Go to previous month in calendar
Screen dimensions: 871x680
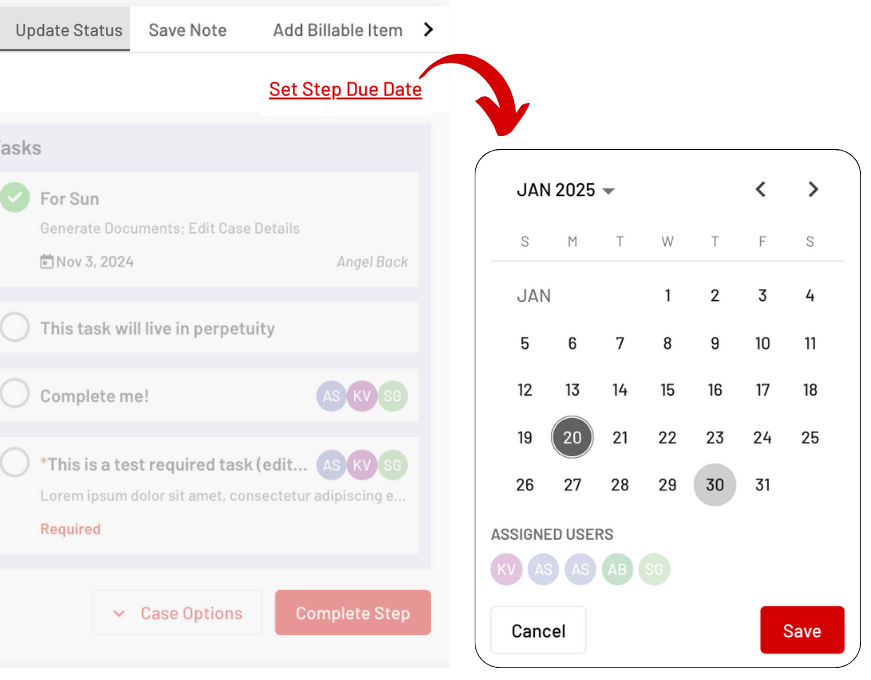pyautogui.click(x=760, y=189)
